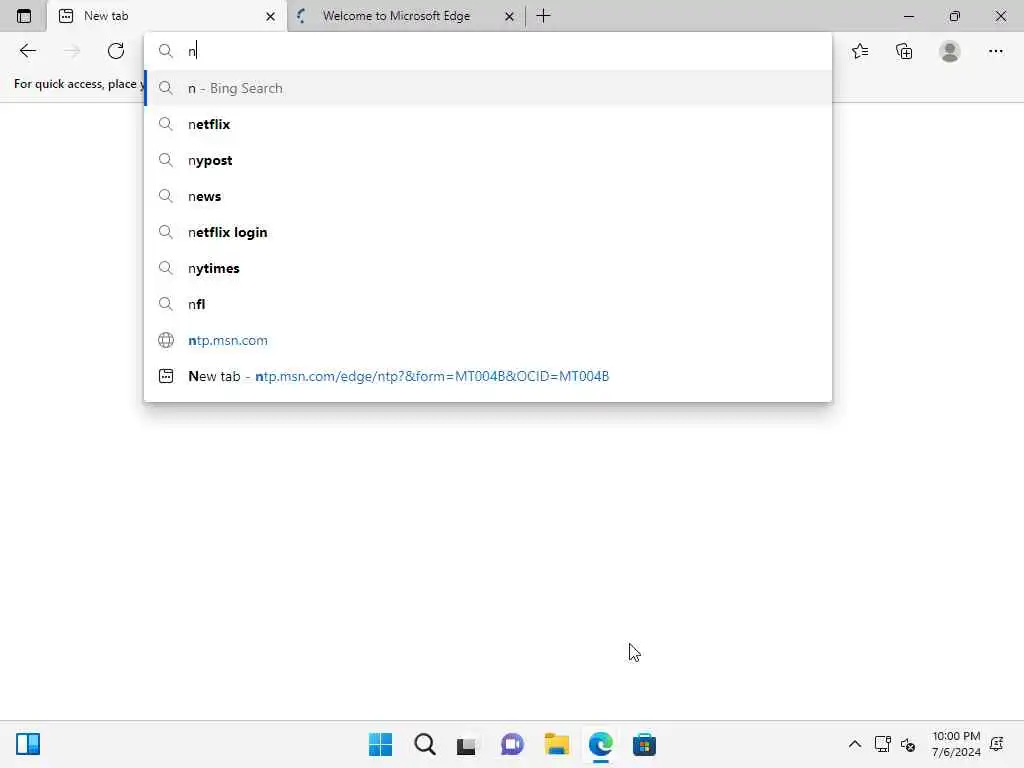Select the netflix login suggestion
This screenshot has width=1024, height=768.
click(488, 232)
